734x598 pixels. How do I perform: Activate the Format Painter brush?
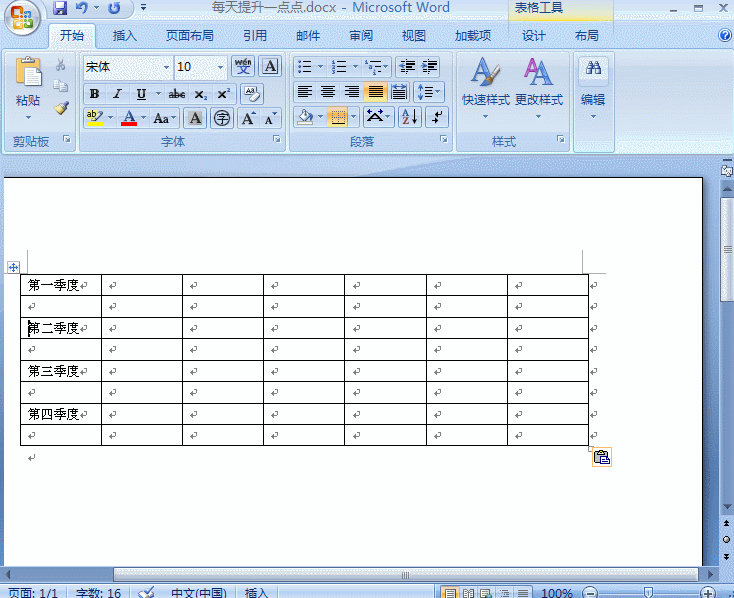[x=60, y=108]
